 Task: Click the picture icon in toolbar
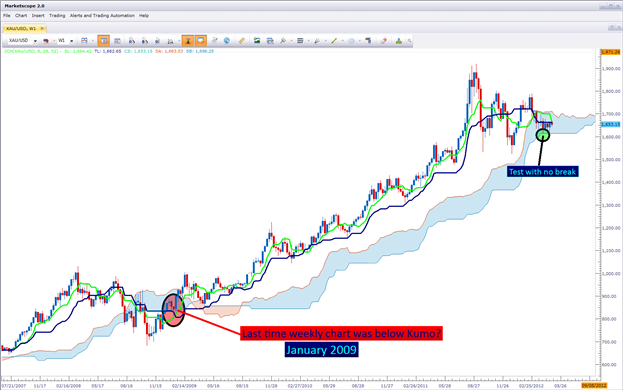(x=257, y=41)
